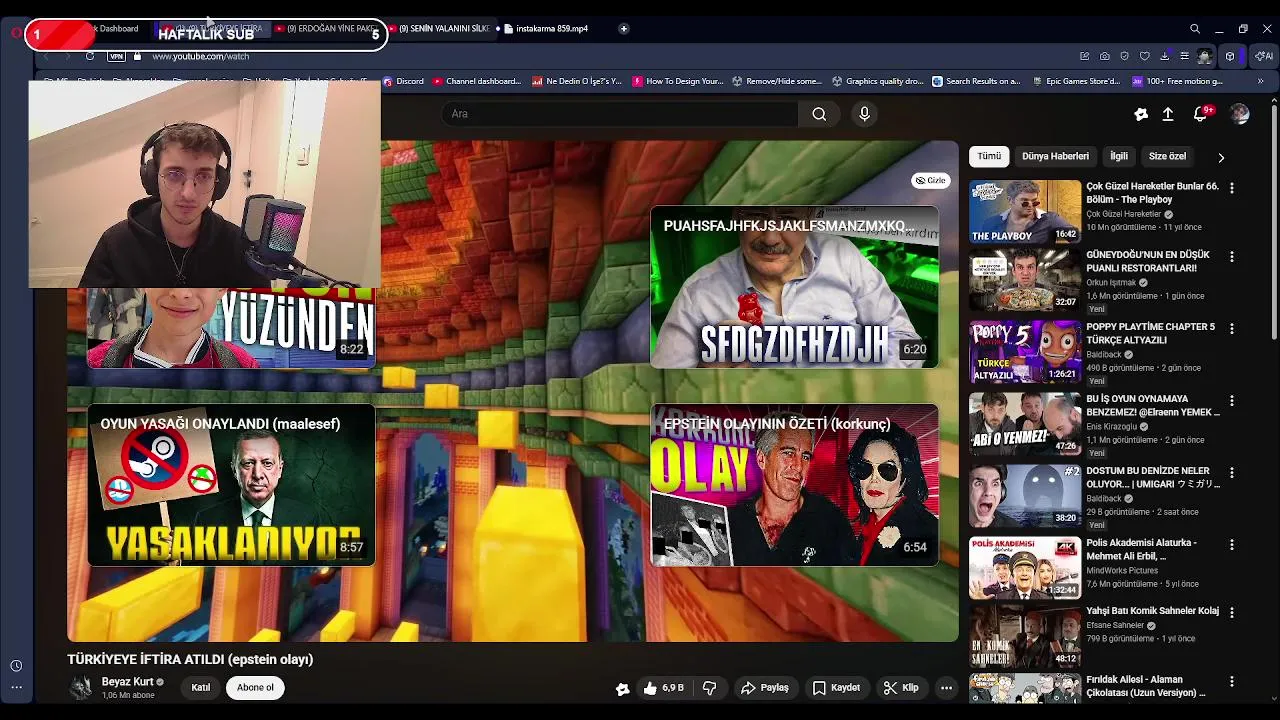Expand the hidden bookmarks overflow chevron
1280x720 pixels.
point(1260,81)
